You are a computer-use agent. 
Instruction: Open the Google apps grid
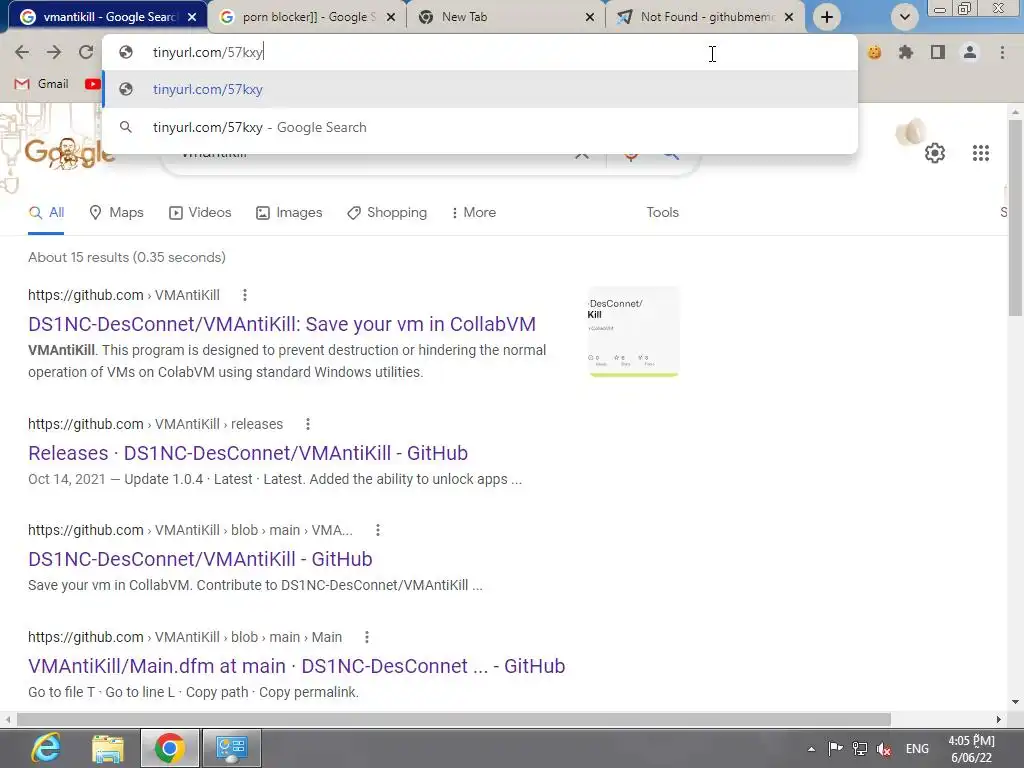[981, 153]
